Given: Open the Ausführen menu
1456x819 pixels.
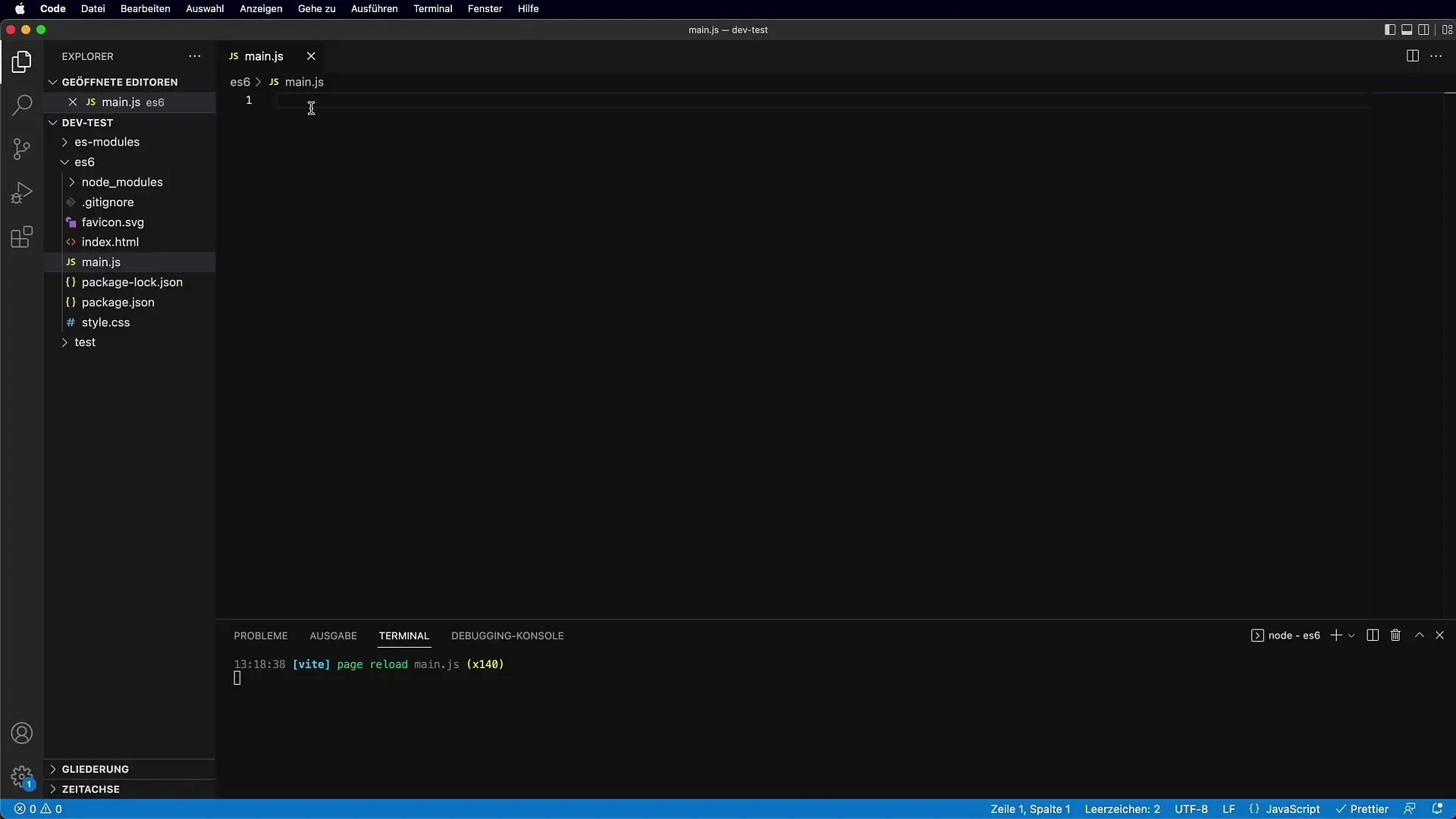Looking at the screenshot, I should click(375, 9).
